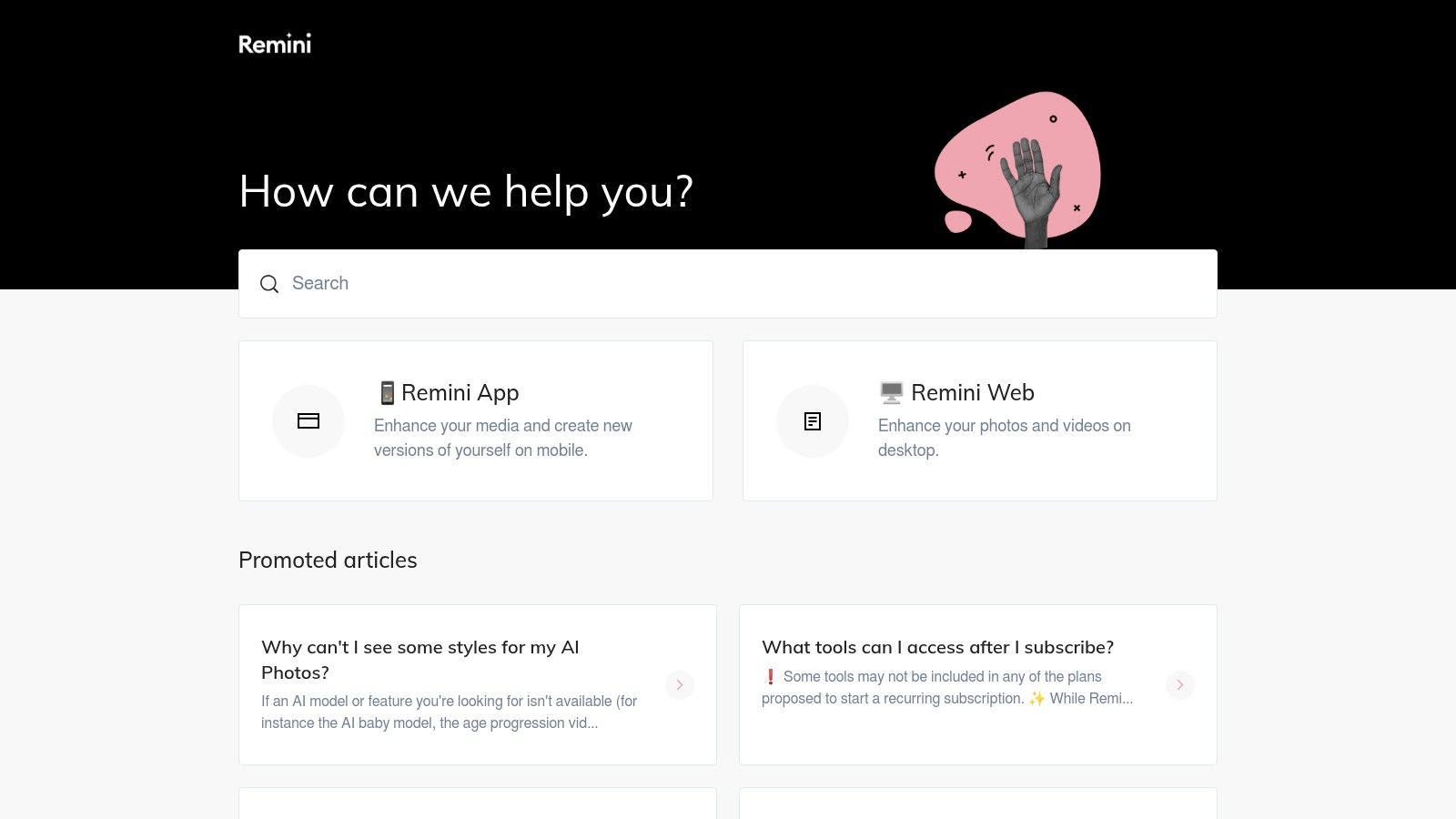1456x819 pixels.
Task: Click the Remini App description about mobile
Action: coord(502,438)
